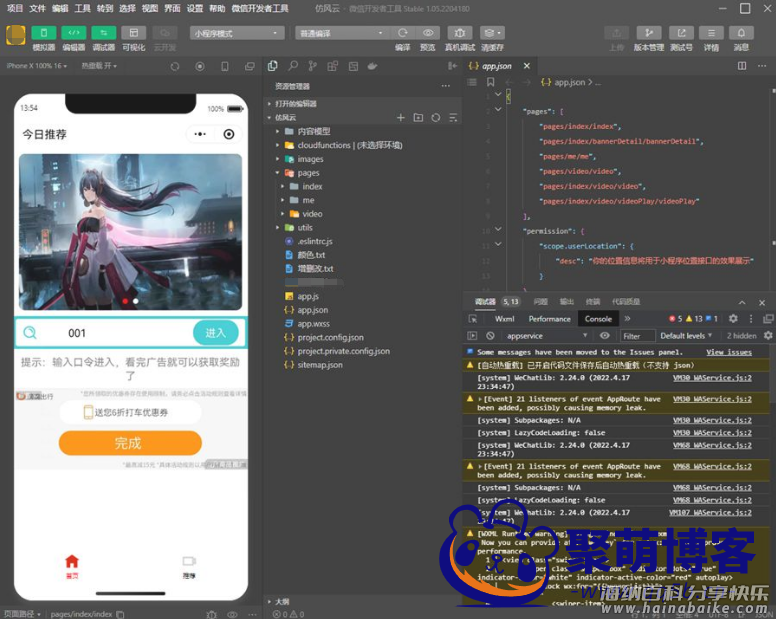The width and height of the screenshot is (776, 619).
Task: Open the hot reload dropdown
Action: (x=99, y=66)
